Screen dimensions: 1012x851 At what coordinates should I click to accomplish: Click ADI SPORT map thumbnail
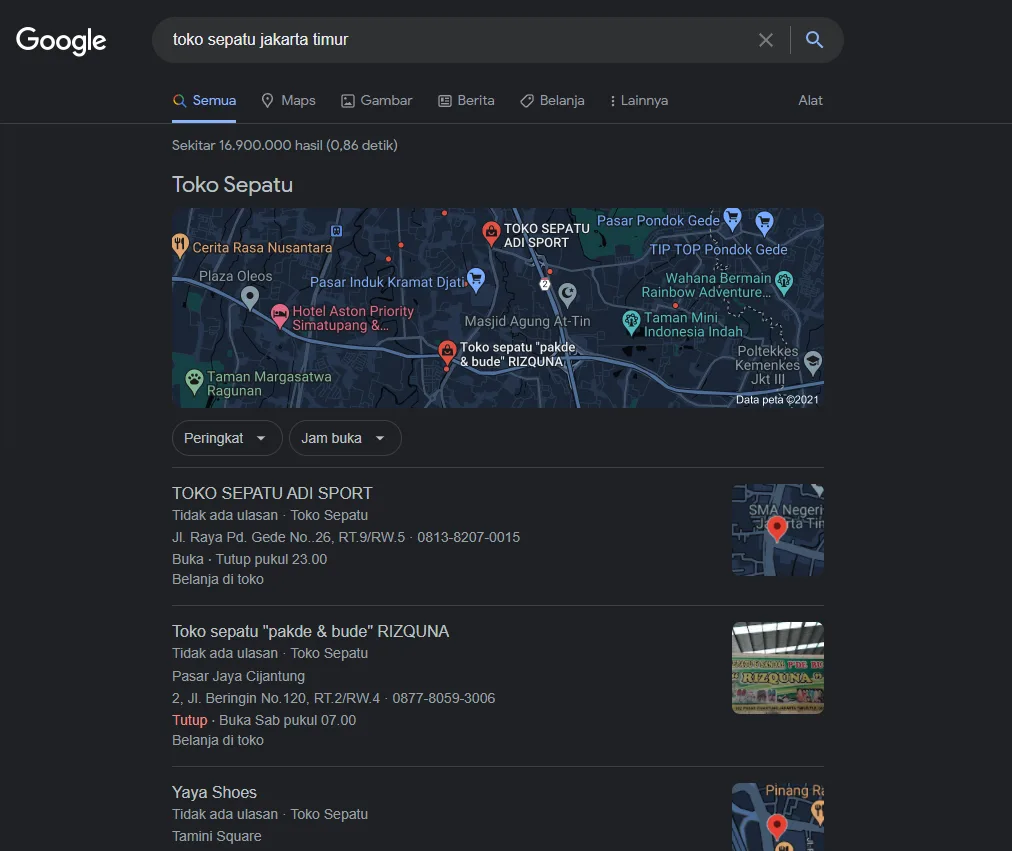coord(778,530)
